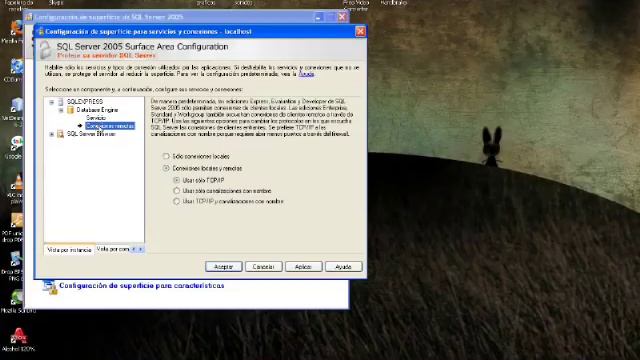The height and width of the screenshot is (360, 640).
Task: Click the Ayuda button
Action: (343, 267)
